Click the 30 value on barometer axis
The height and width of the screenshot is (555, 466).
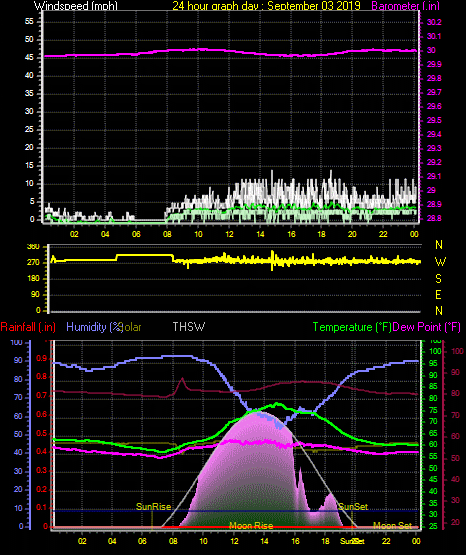431,50
